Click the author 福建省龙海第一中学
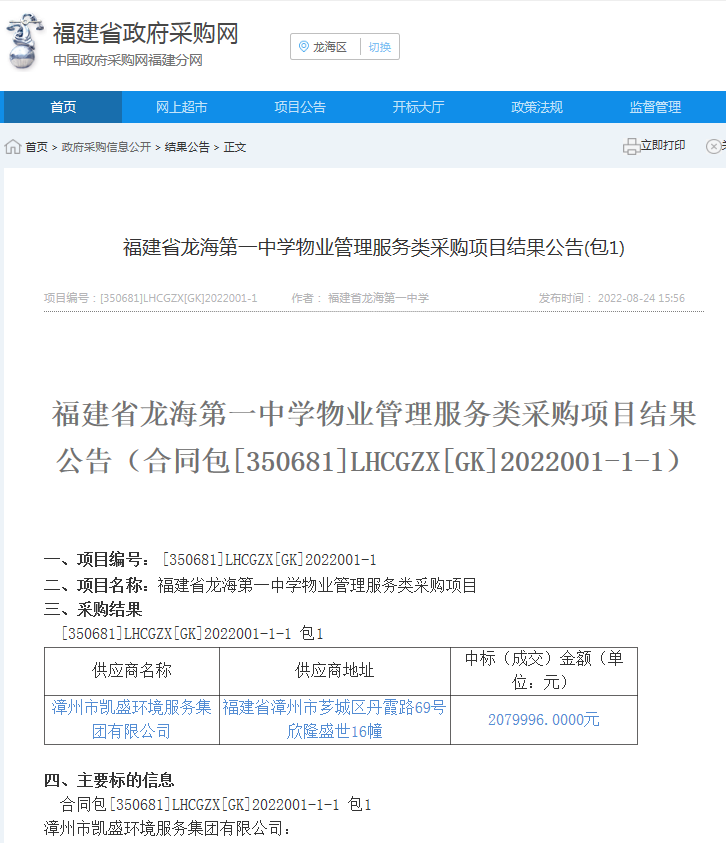The height and width of the screenshot is (843, 726). (379, 298)
